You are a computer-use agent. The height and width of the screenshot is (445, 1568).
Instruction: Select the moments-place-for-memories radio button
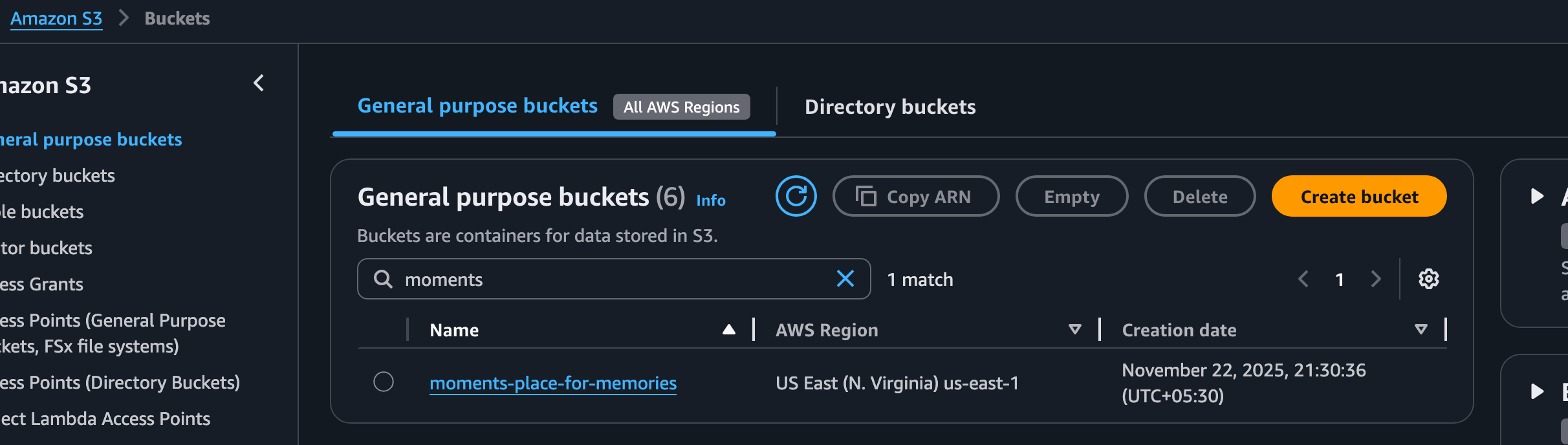384,382
